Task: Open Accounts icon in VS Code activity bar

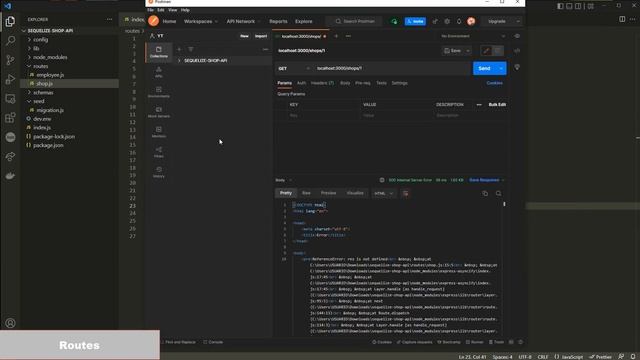Action: click(10, 323)
